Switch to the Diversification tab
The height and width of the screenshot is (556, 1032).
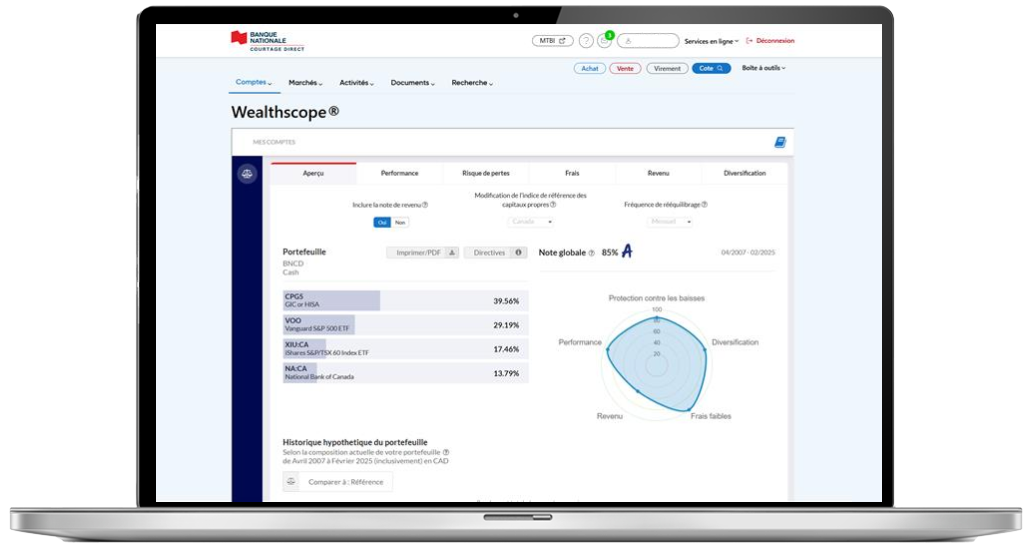(744, 173)
